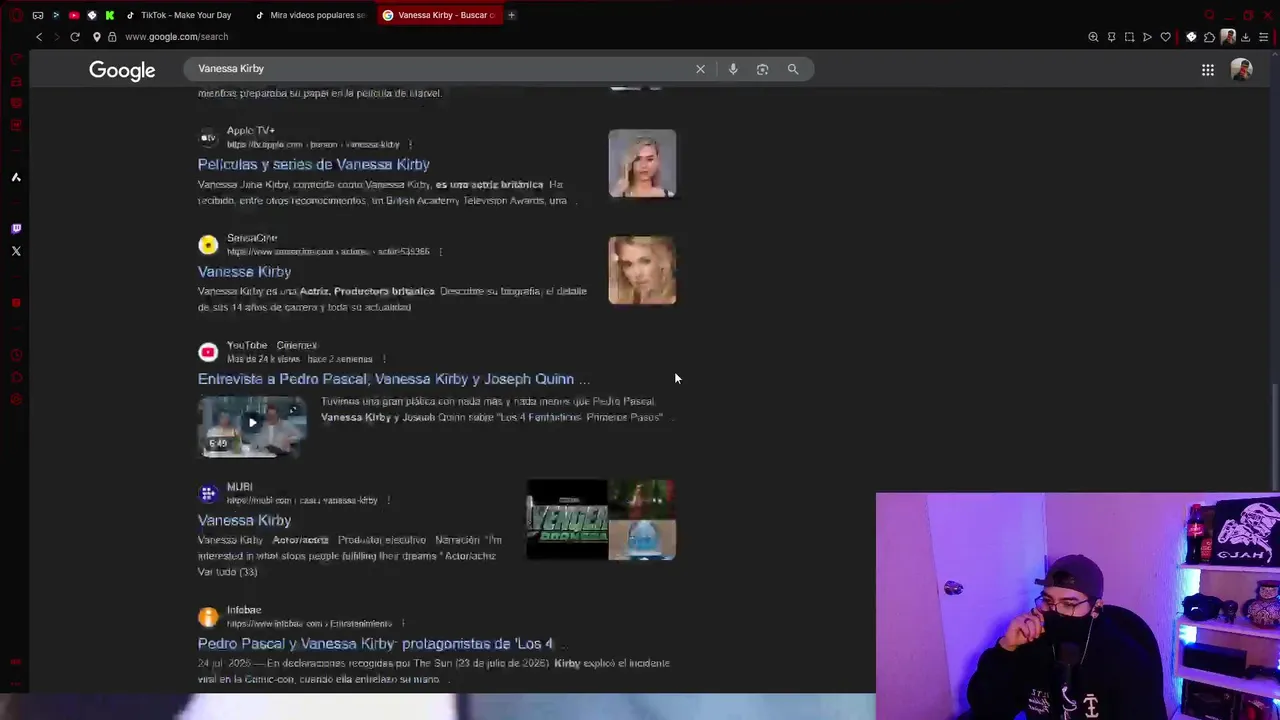Open the YouTube pinned tab
1280x720 pixels.
pyautogui.click(x=74, y=15)
